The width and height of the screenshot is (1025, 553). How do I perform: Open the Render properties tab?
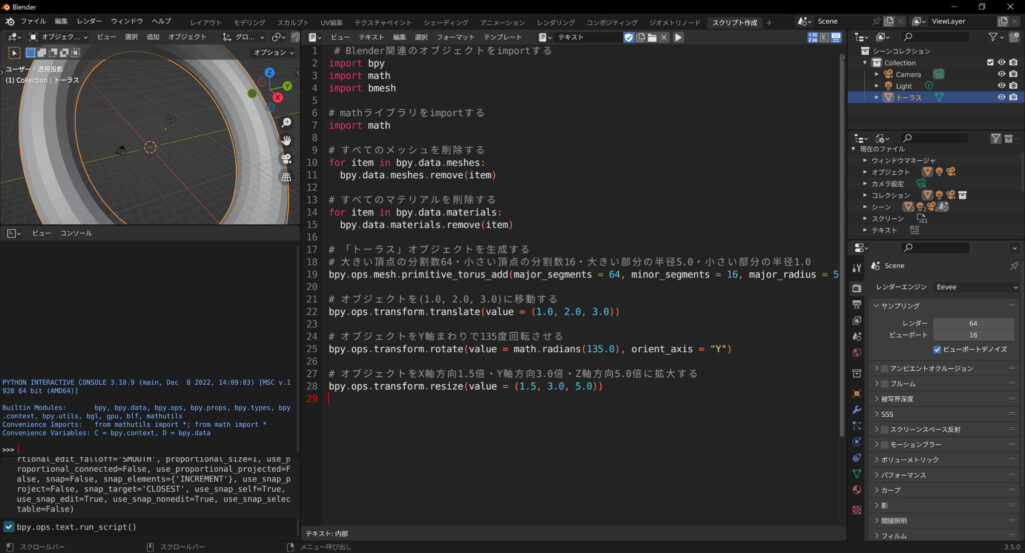(x=857, y=288)
